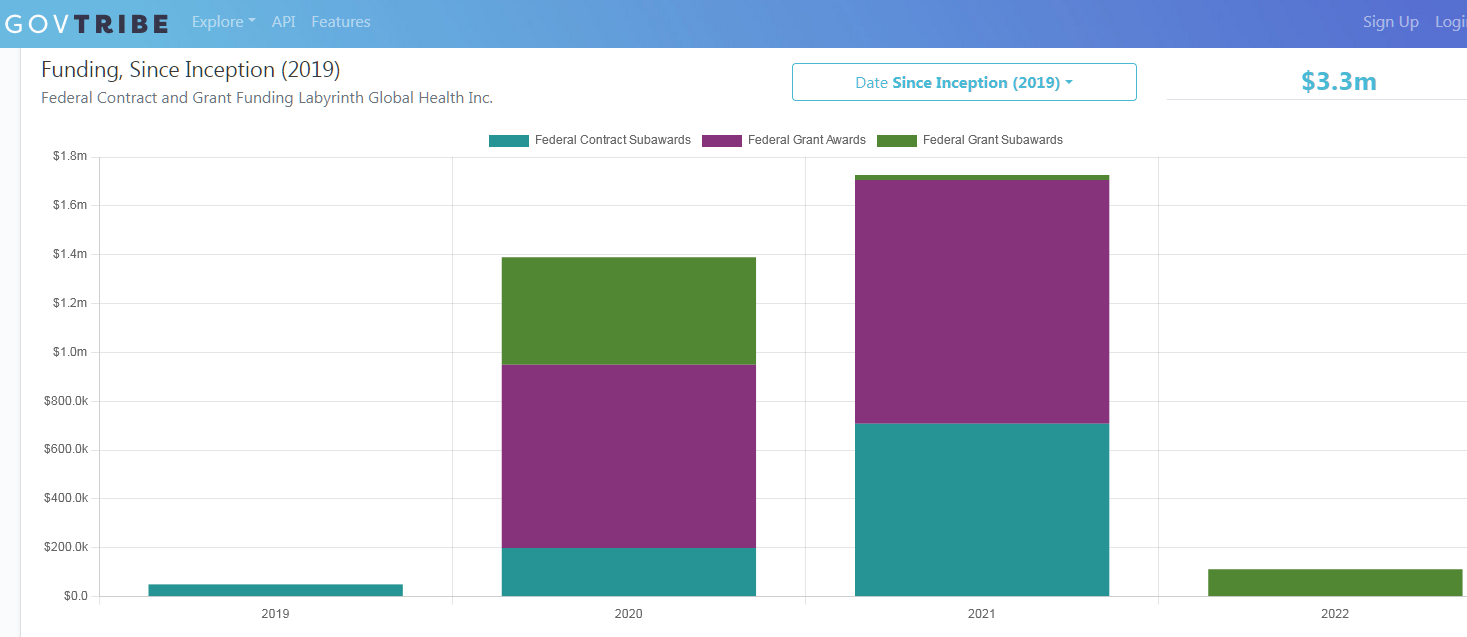Image resolution: width=1467 pixels, height=637 pixels.
Task: Open the Features page
Action: (341, 22)
